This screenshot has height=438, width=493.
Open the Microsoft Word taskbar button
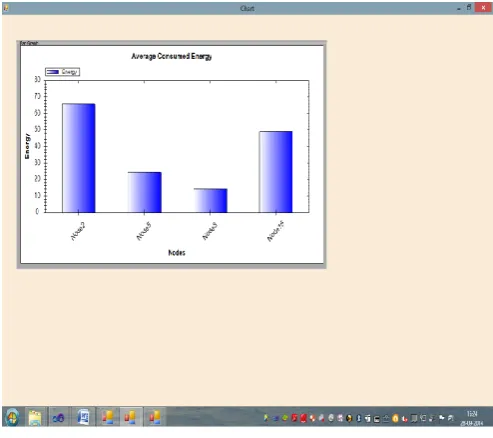tap(83, 417)
